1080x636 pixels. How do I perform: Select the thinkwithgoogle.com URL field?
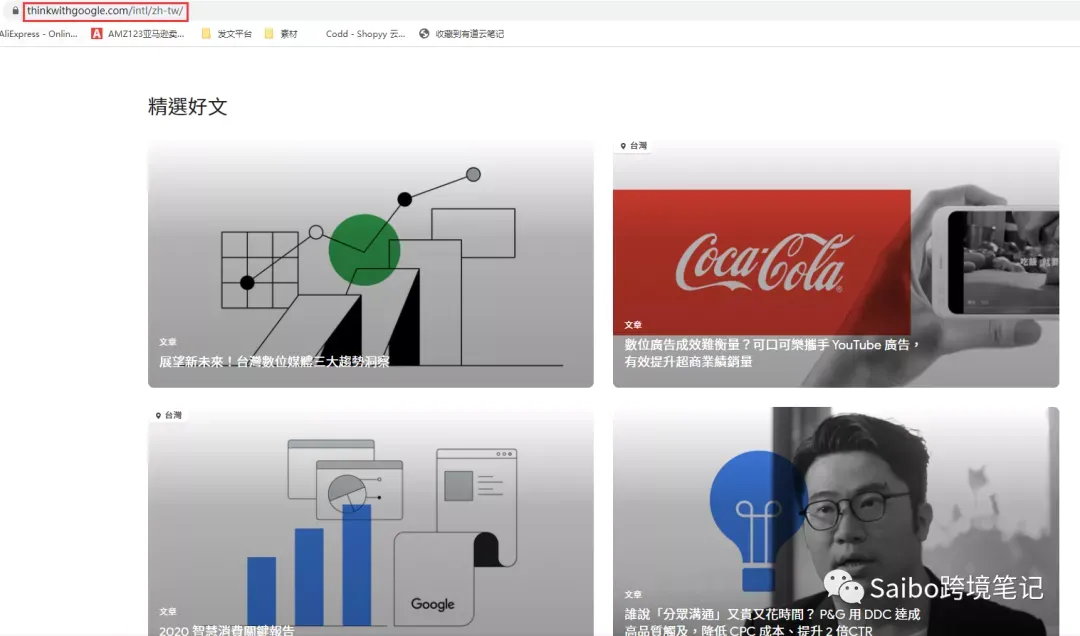pyautogui.click(x=105, y=10)
